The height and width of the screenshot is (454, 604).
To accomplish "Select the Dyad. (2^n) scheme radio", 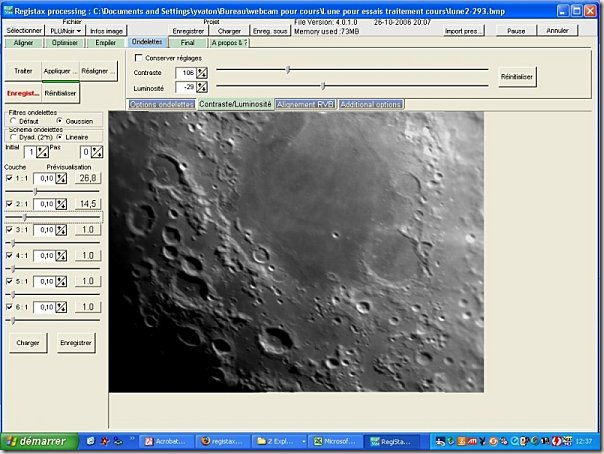I will coord(13,137).
